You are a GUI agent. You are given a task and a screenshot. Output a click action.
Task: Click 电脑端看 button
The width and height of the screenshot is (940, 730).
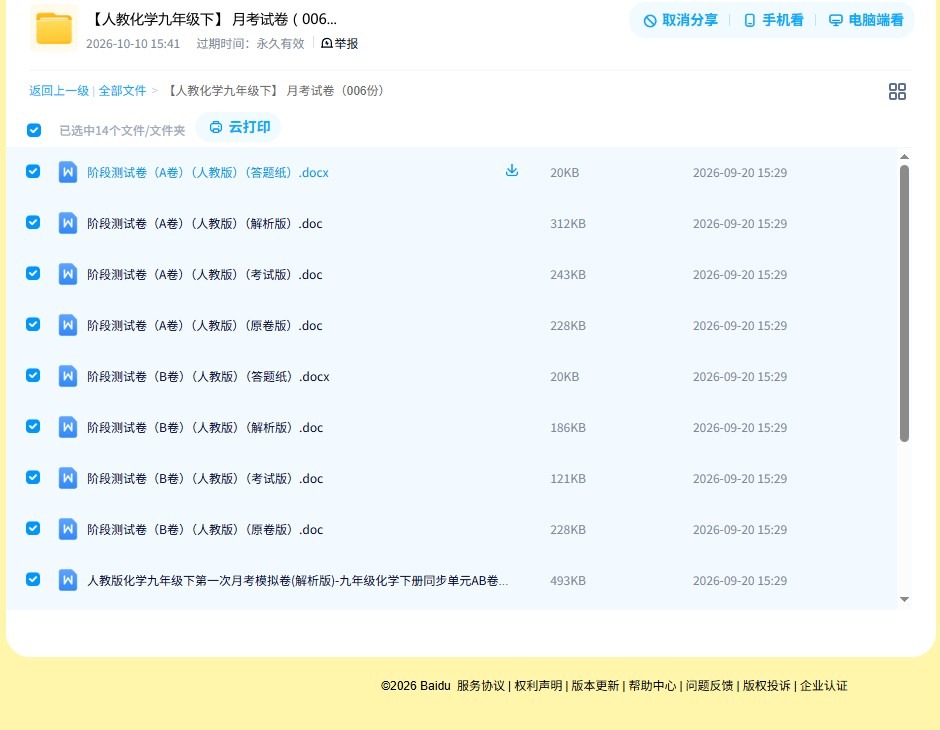click(866, 20)
